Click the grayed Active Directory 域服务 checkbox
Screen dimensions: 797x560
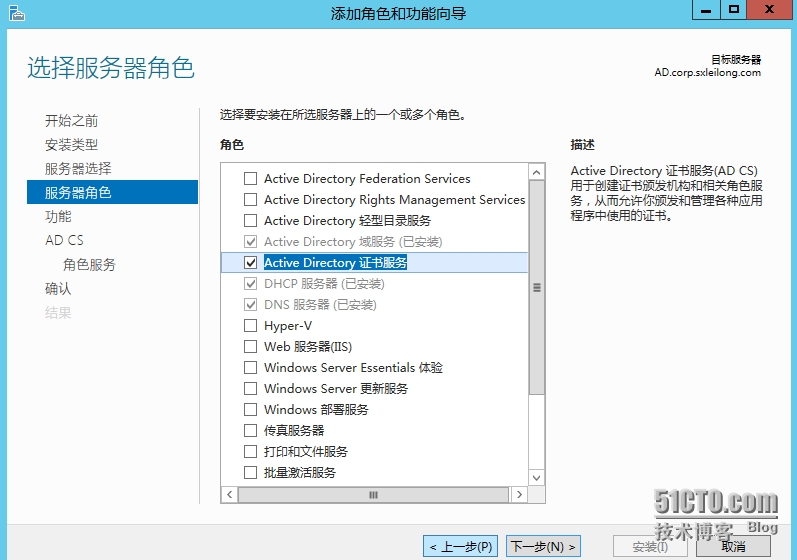pos(251,241)
